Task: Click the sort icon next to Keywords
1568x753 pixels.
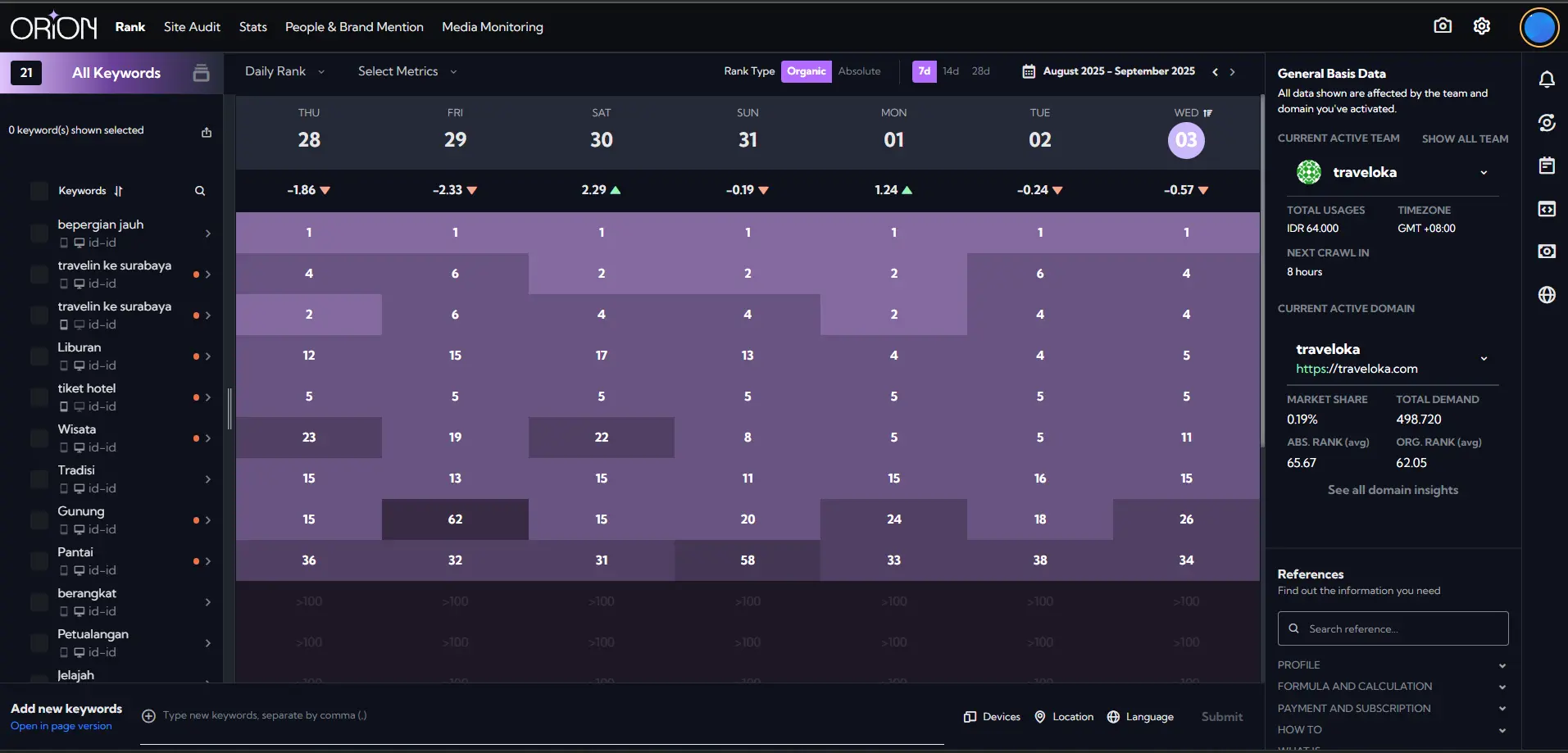Action: click(119, 191)
